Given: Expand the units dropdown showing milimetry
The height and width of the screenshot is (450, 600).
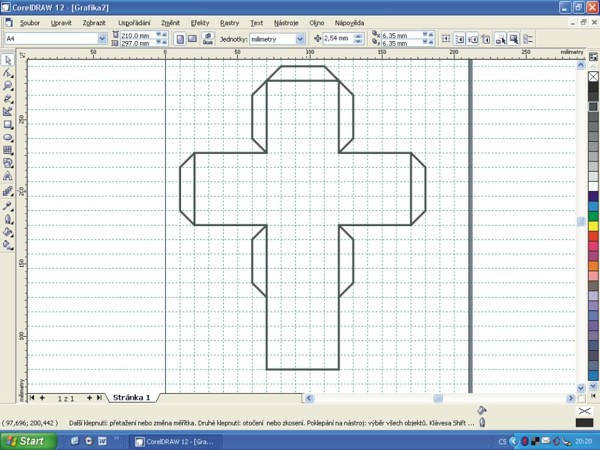Looking at the screenshot, I should tap(300, 39).
